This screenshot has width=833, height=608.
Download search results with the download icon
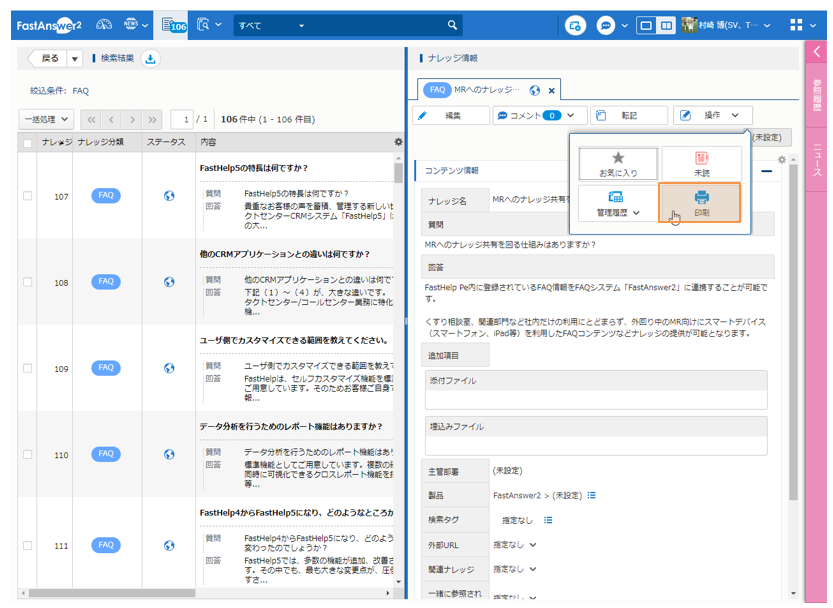pos(151,59)
